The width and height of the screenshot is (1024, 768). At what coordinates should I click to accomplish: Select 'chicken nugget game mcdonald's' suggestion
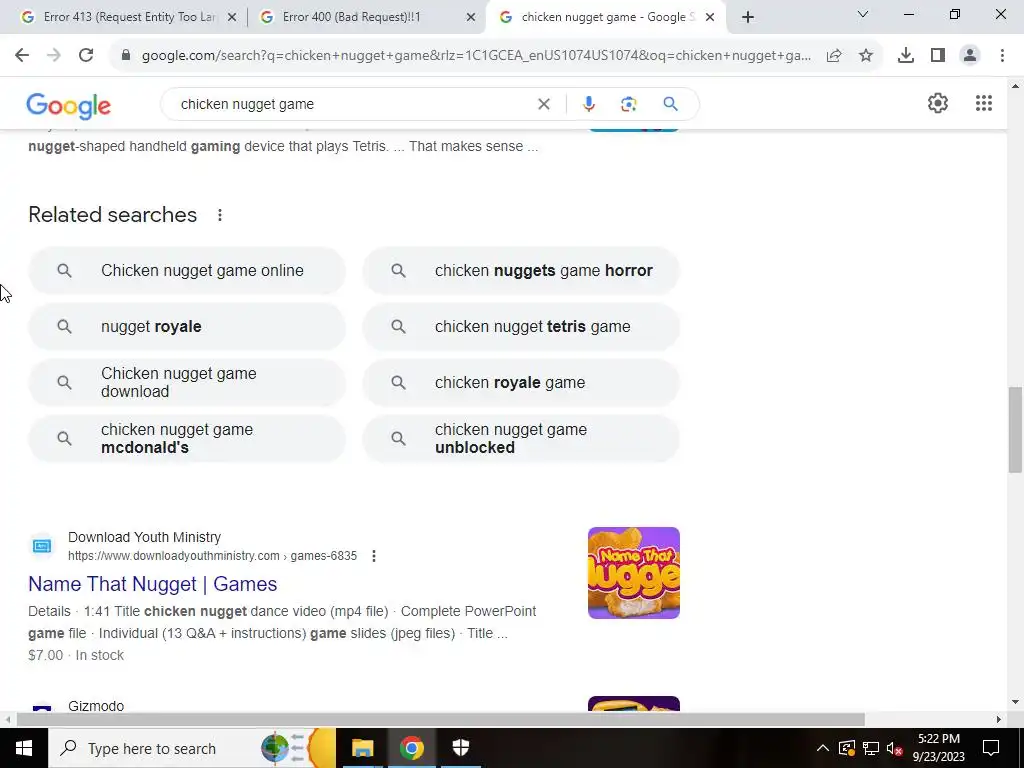187,439
